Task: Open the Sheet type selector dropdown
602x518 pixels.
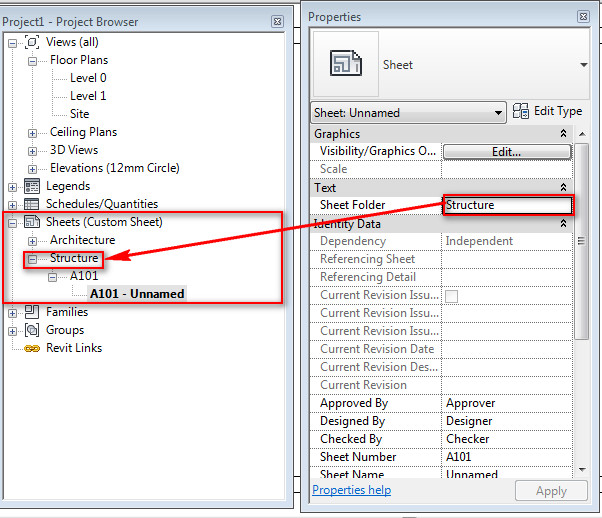Action: [584, 65]
